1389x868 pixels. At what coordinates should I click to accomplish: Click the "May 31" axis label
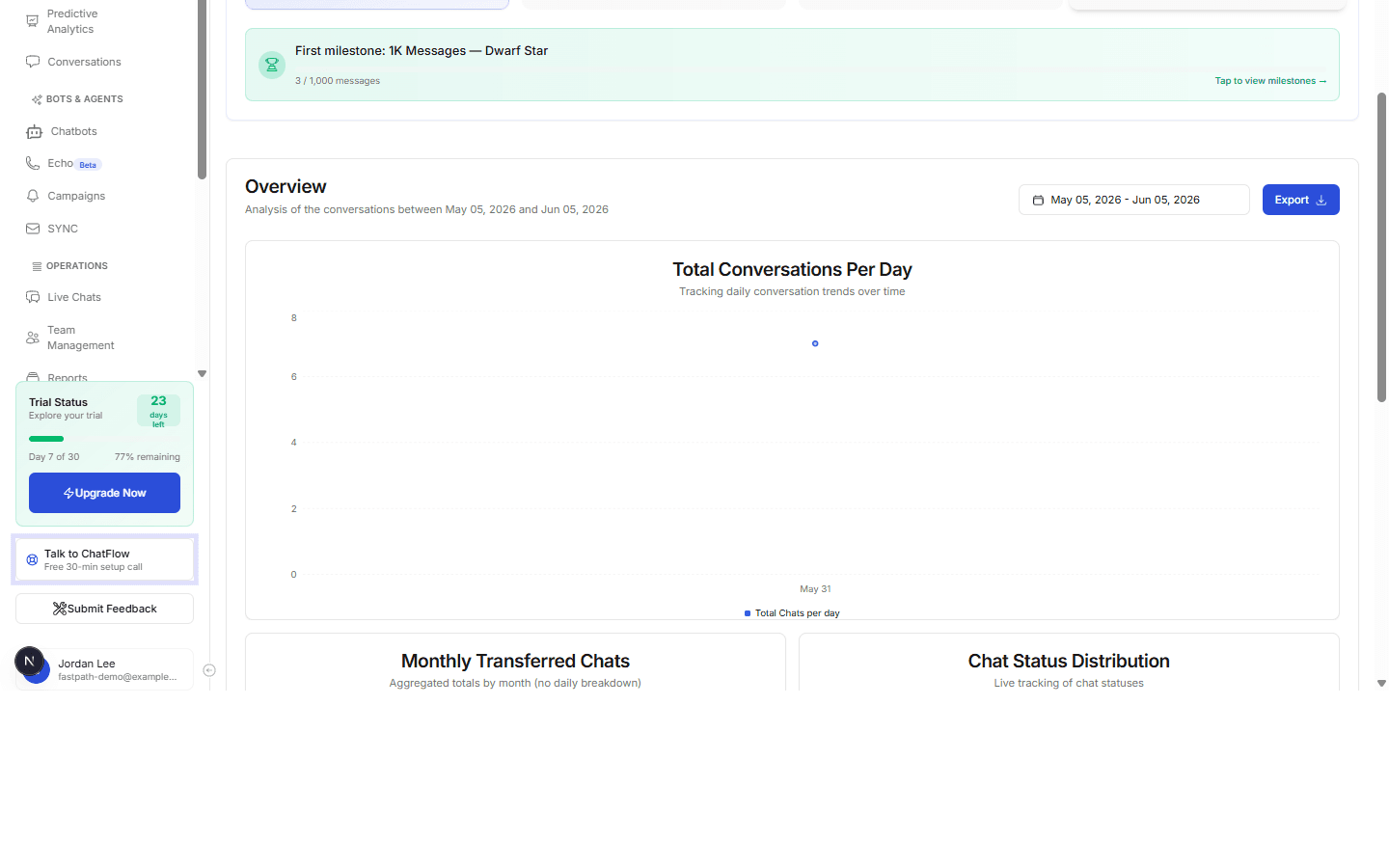[x=815, y=589]
